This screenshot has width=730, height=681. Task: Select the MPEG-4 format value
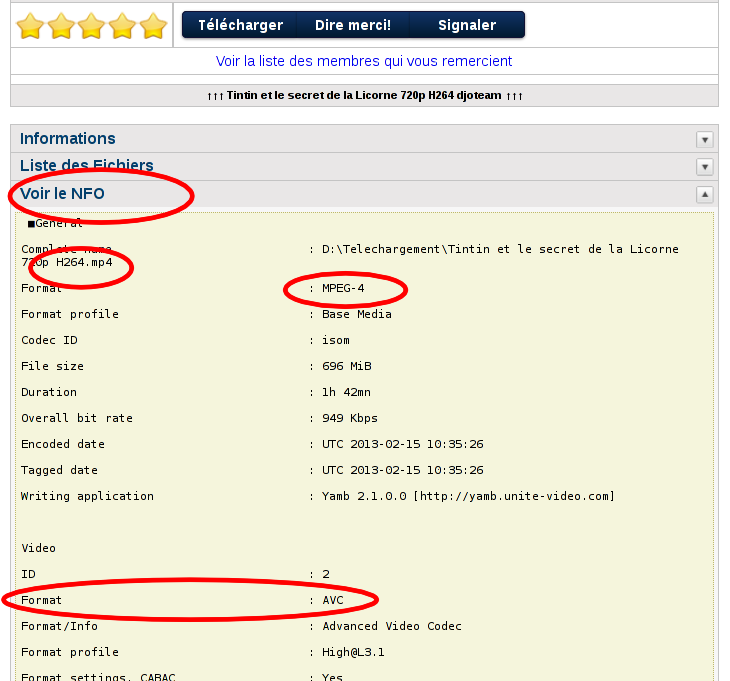pyautogui.click(x=343, y=289)
